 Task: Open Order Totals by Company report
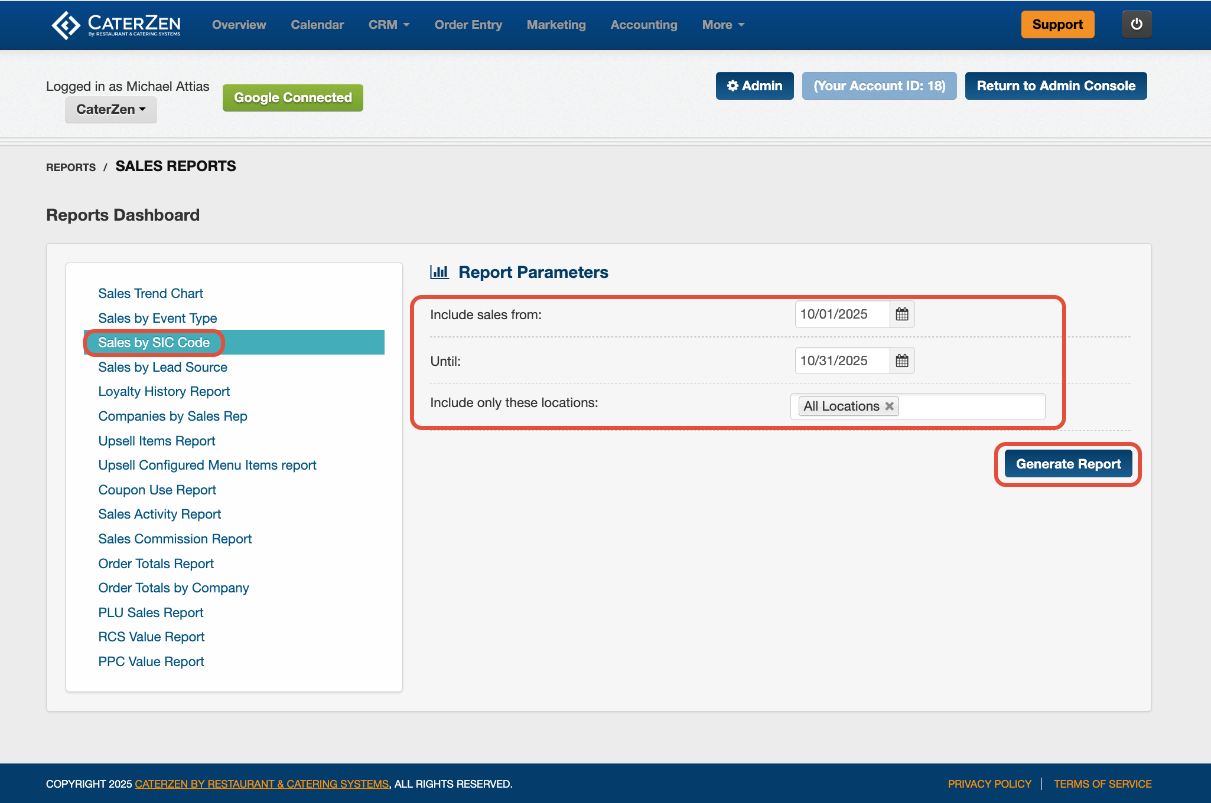pos(174,588)
